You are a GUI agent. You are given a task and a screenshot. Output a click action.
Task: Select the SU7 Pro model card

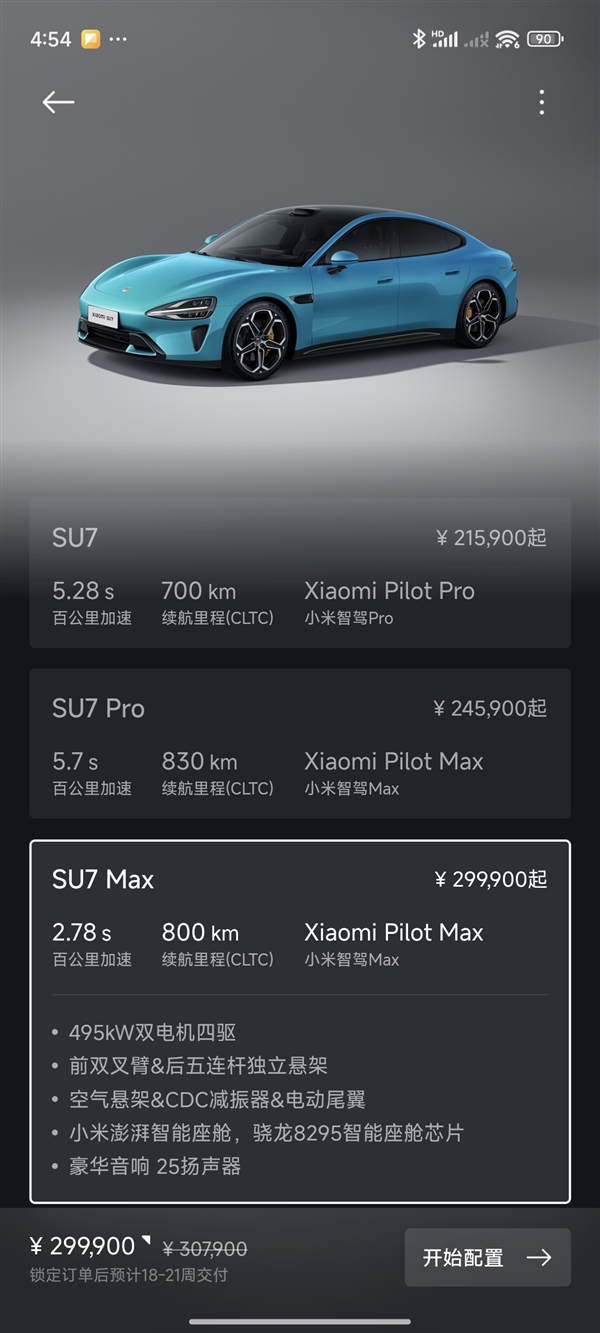coord(300,743)
